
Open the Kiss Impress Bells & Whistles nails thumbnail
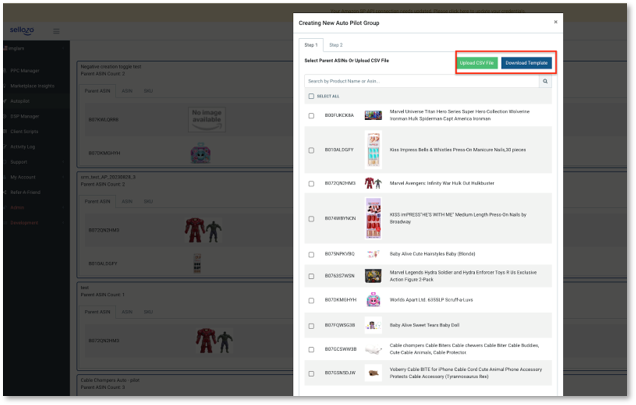(x=373, y=149)
